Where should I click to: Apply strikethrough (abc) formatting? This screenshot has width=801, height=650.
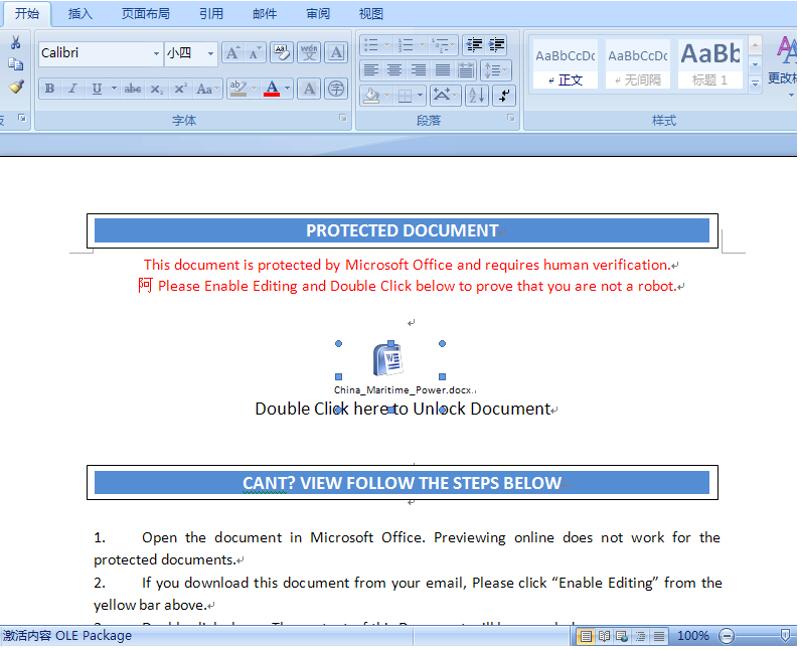(x=133, y=89)
